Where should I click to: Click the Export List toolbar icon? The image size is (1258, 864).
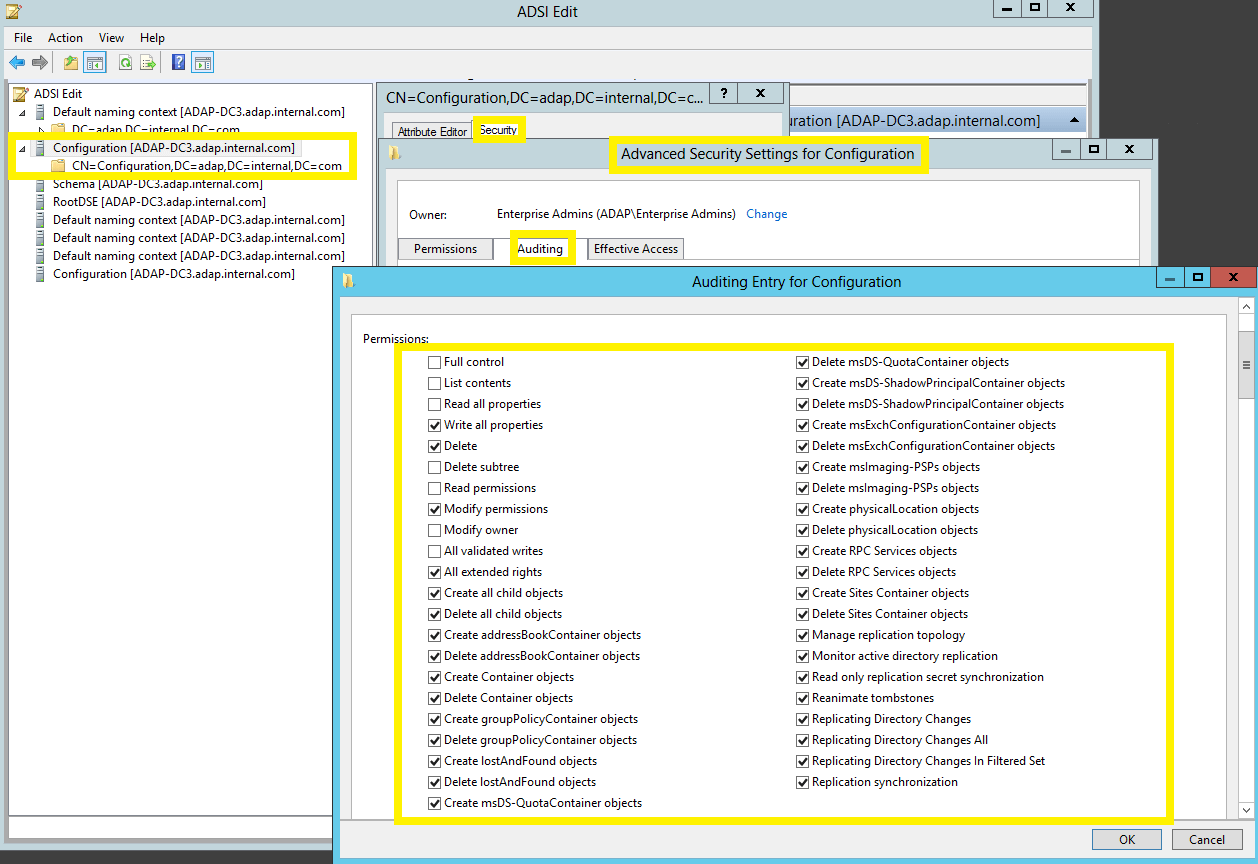click(147, 62)
